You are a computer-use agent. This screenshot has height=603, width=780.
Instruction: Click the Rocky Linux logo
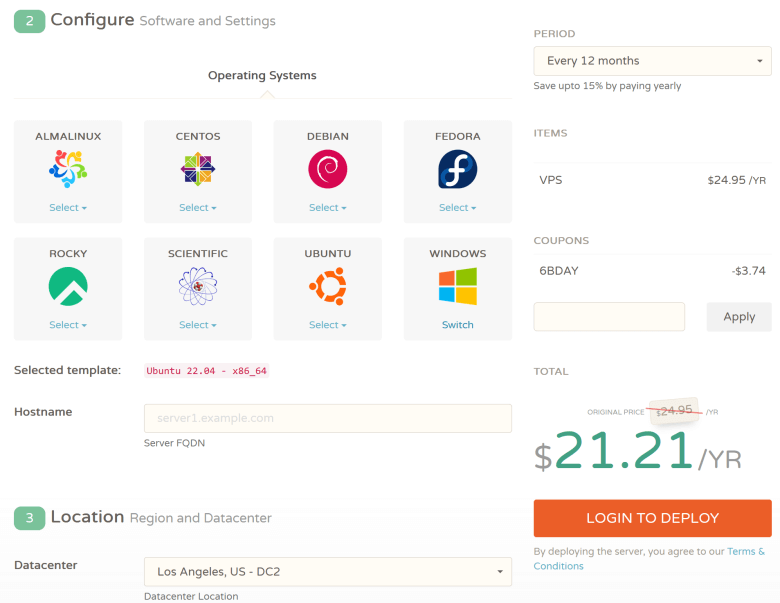pos(68,286)
